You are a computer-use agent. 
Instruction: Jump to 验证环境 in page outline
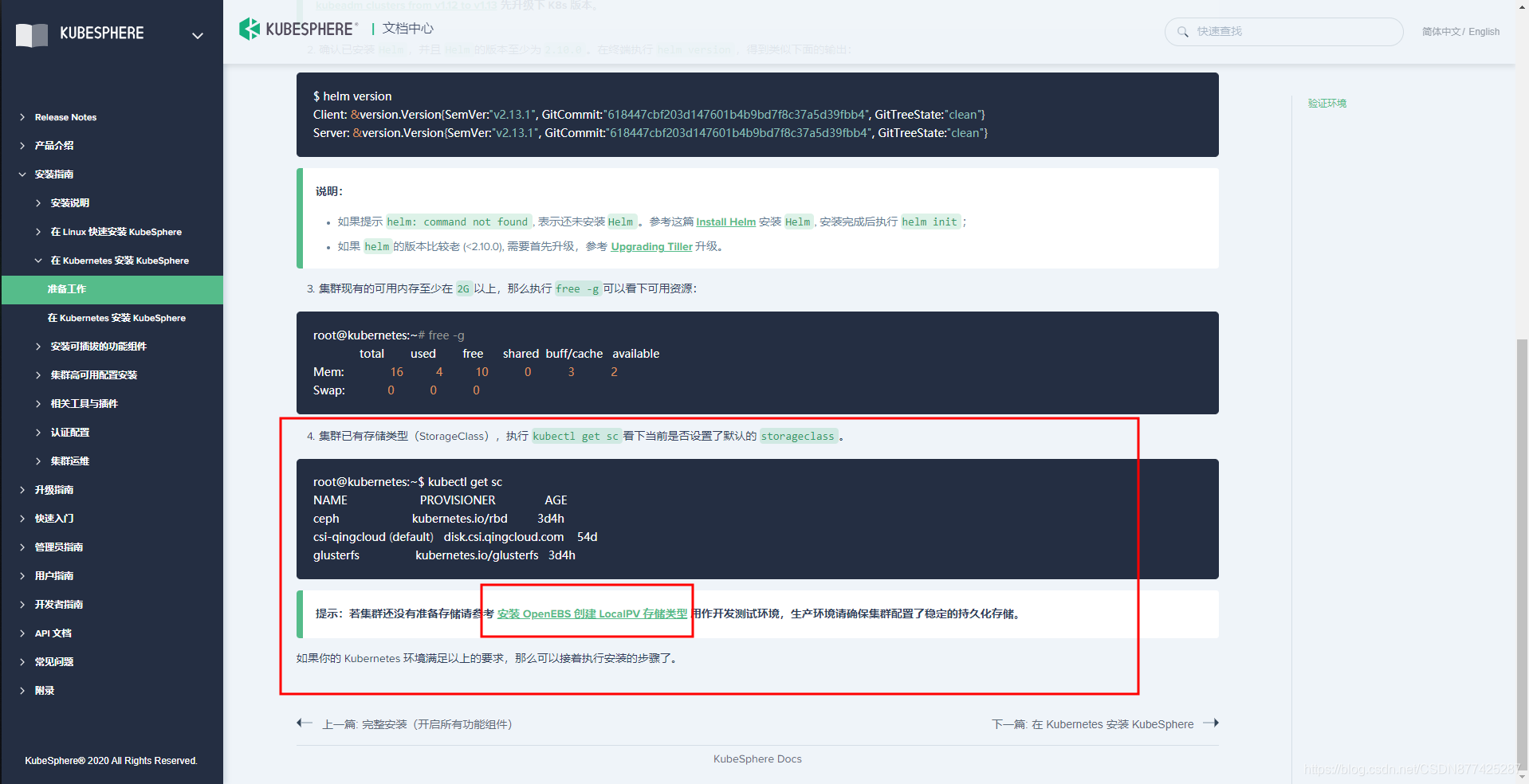1327,104
